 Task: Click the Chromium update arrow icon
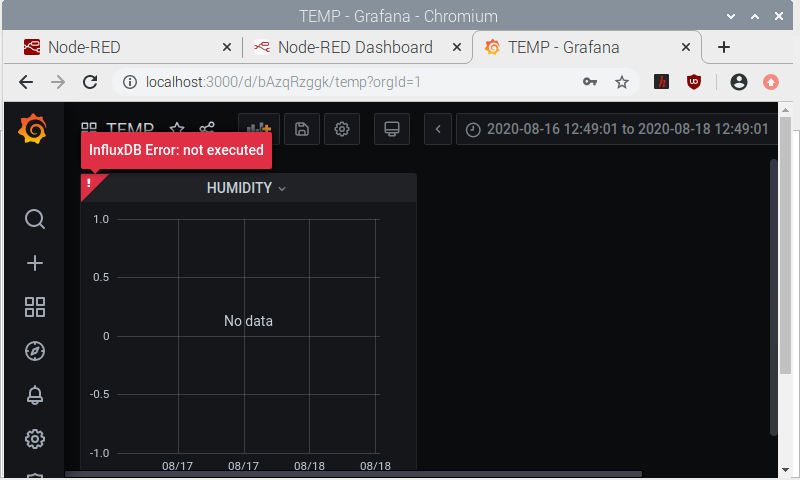point(771,82)
